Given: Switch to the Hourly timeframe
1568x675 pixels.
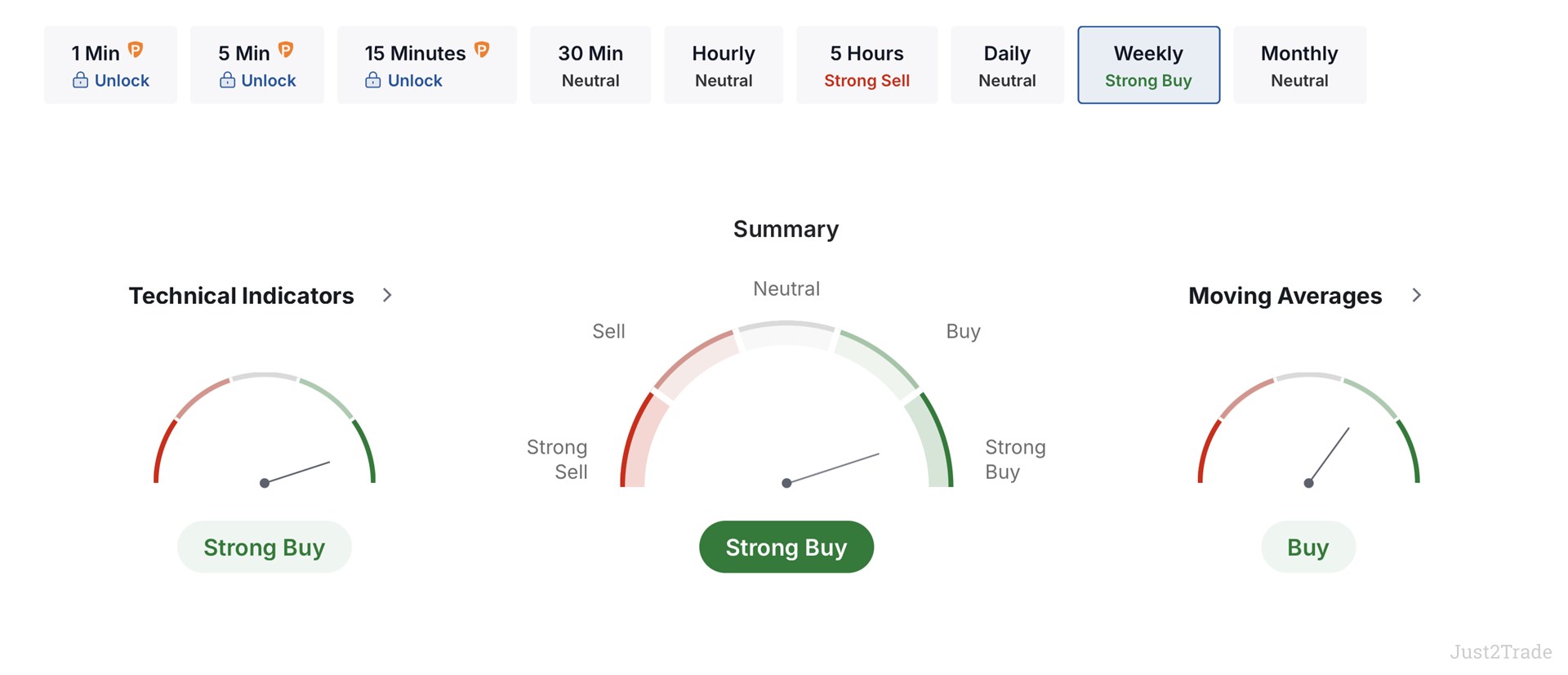Looking at the screenshot, I should (x=723, y=65).
